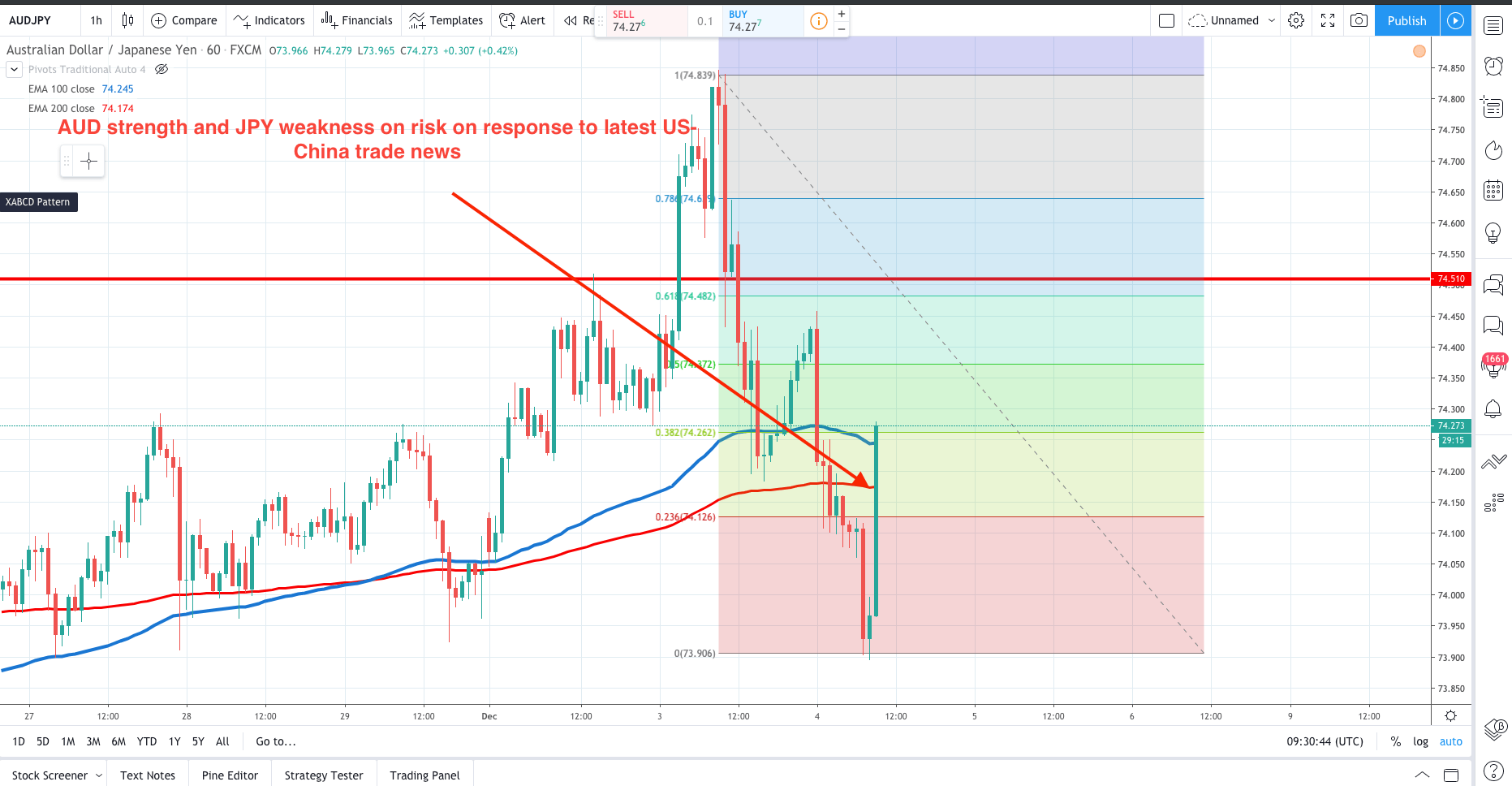Open the Ideas Stream with 1661 badge

(1493, 365)
